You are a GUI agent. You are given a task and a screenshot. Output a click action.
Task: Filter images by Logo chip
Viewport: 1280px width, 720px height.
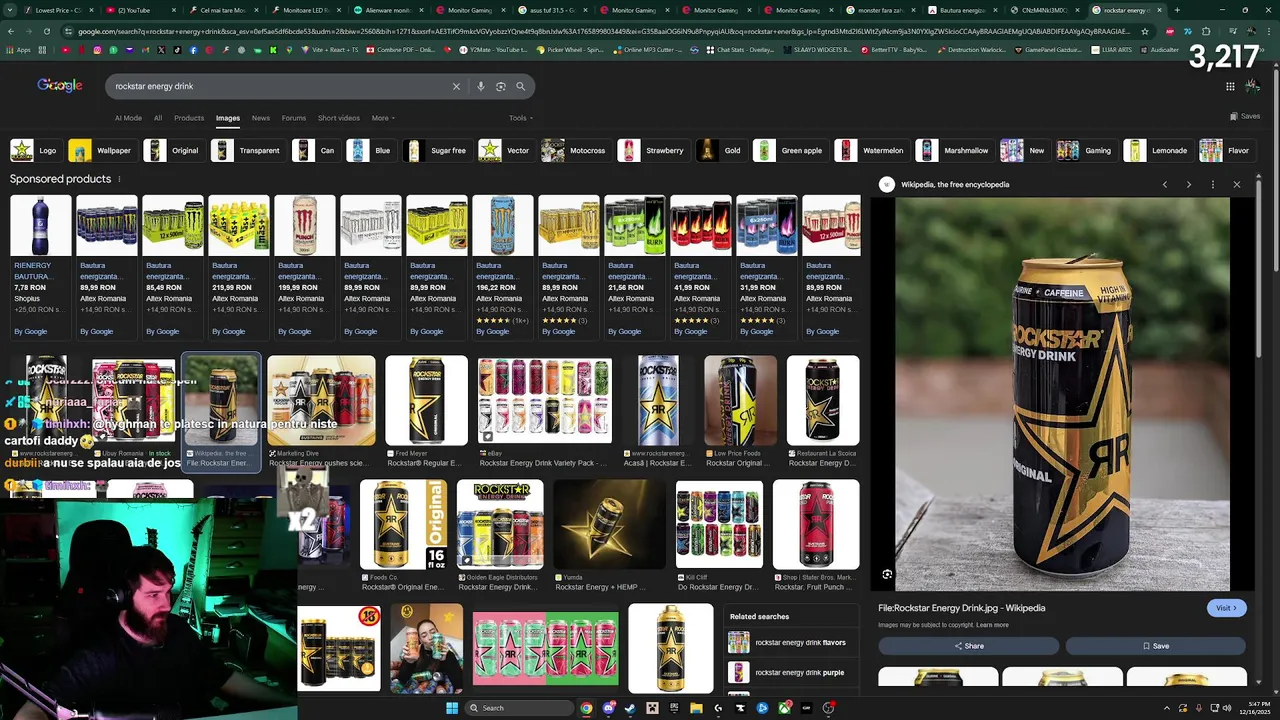click(x=35, y=151)
